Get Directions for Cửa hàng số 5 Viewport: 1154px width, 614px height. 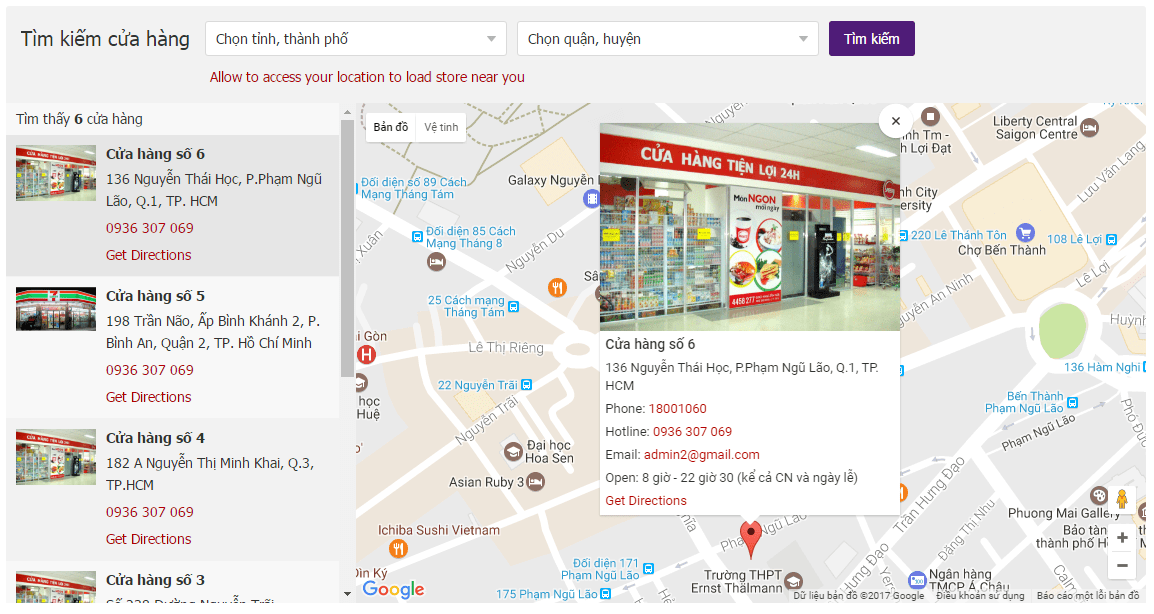point(149,397)
